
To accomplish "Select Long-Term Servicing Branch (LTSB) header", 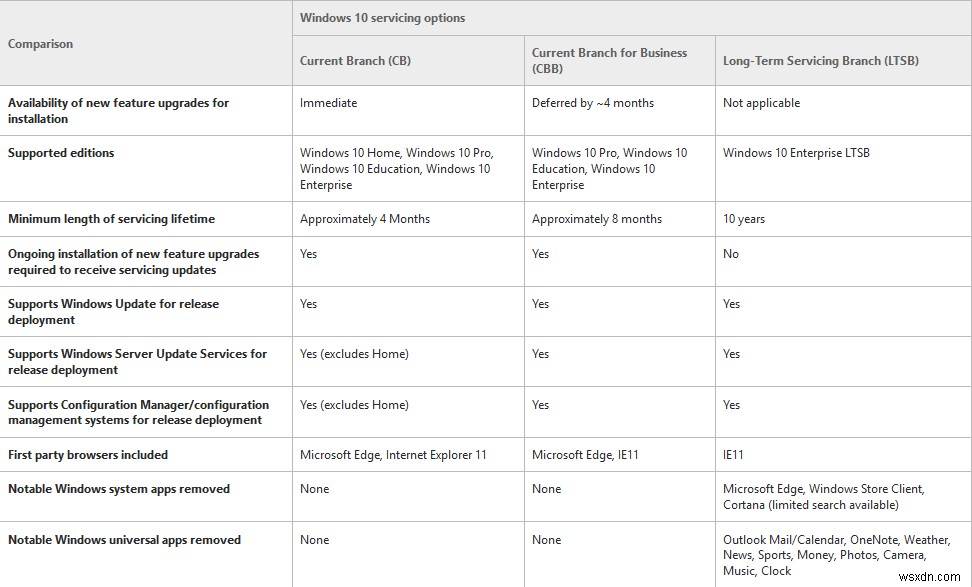I will (x=820, y=61).
